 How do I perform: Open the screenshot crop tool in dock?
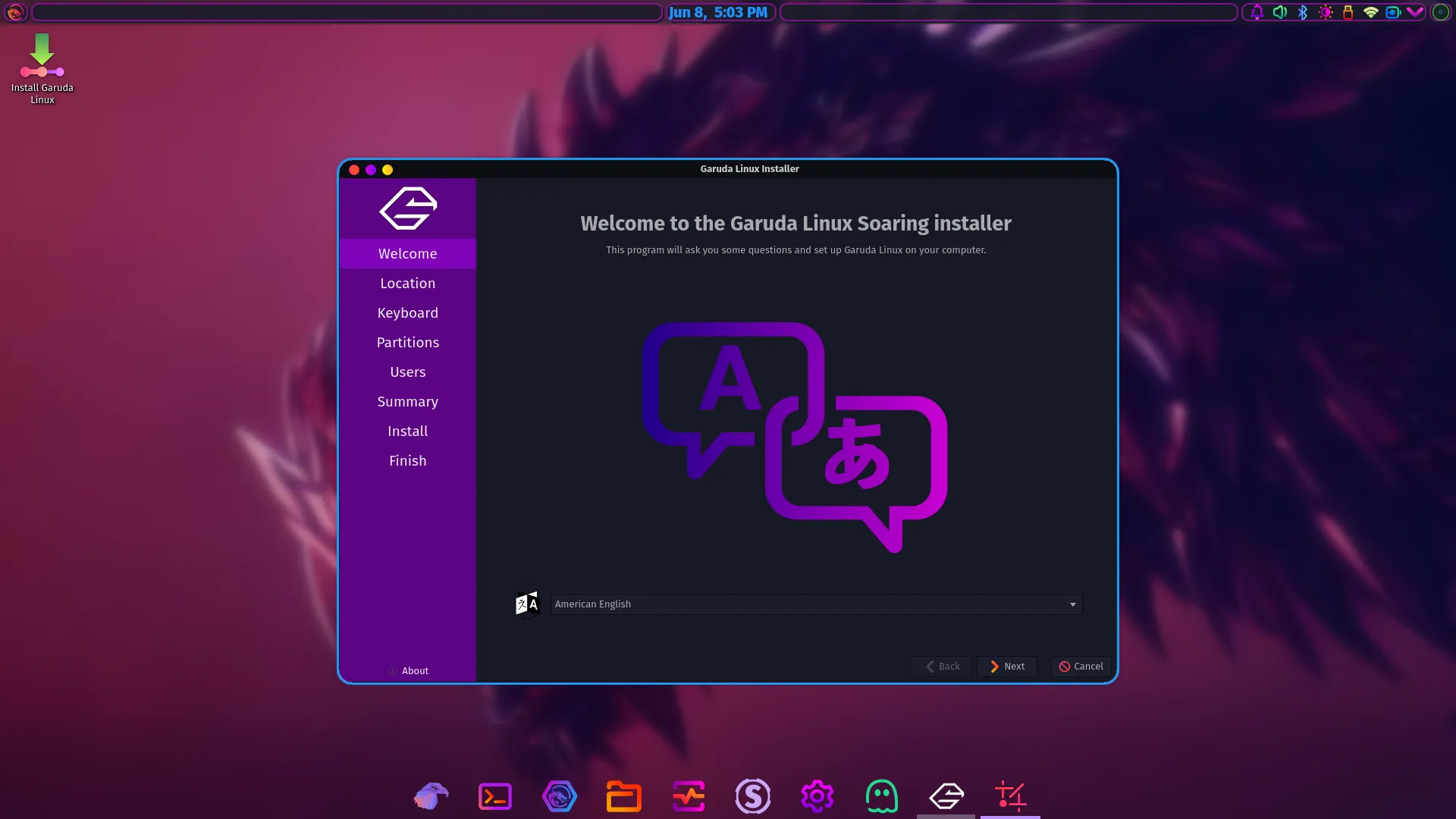1011,796
